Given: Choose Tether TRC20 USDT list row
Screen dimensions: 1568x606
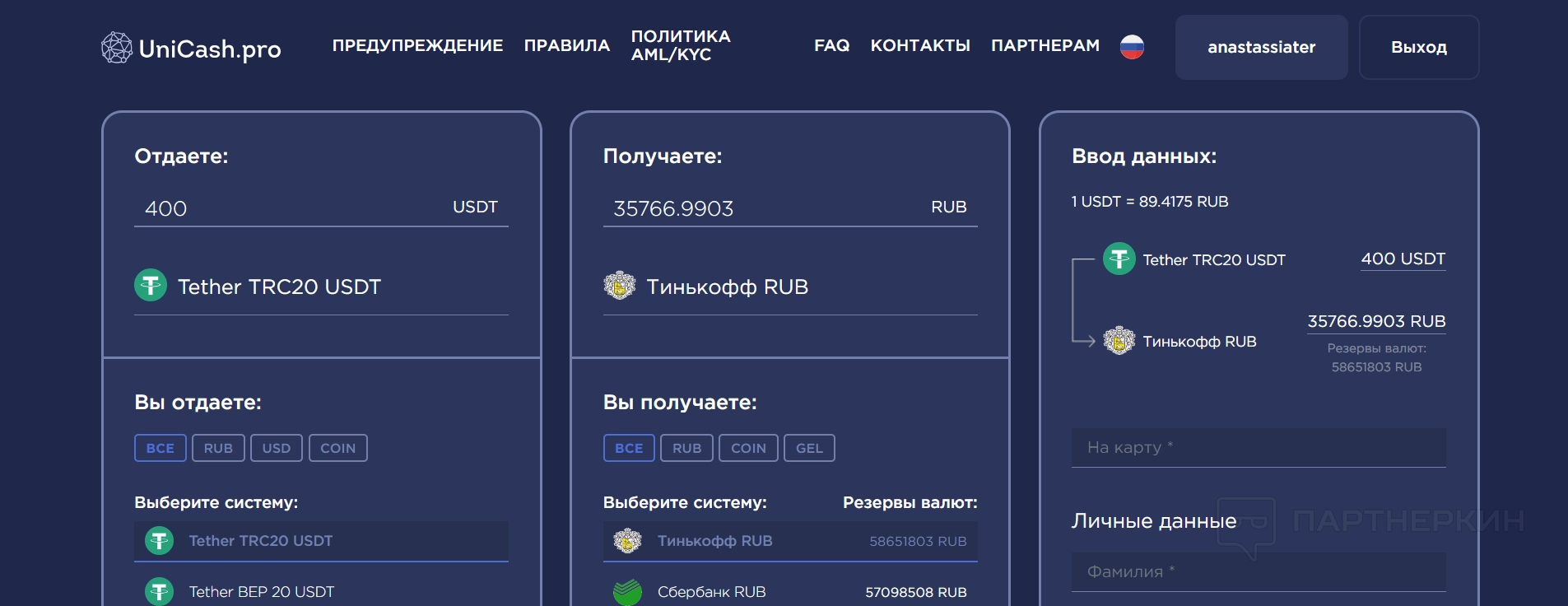Looking at the screenshot, I should pos(321,541).
